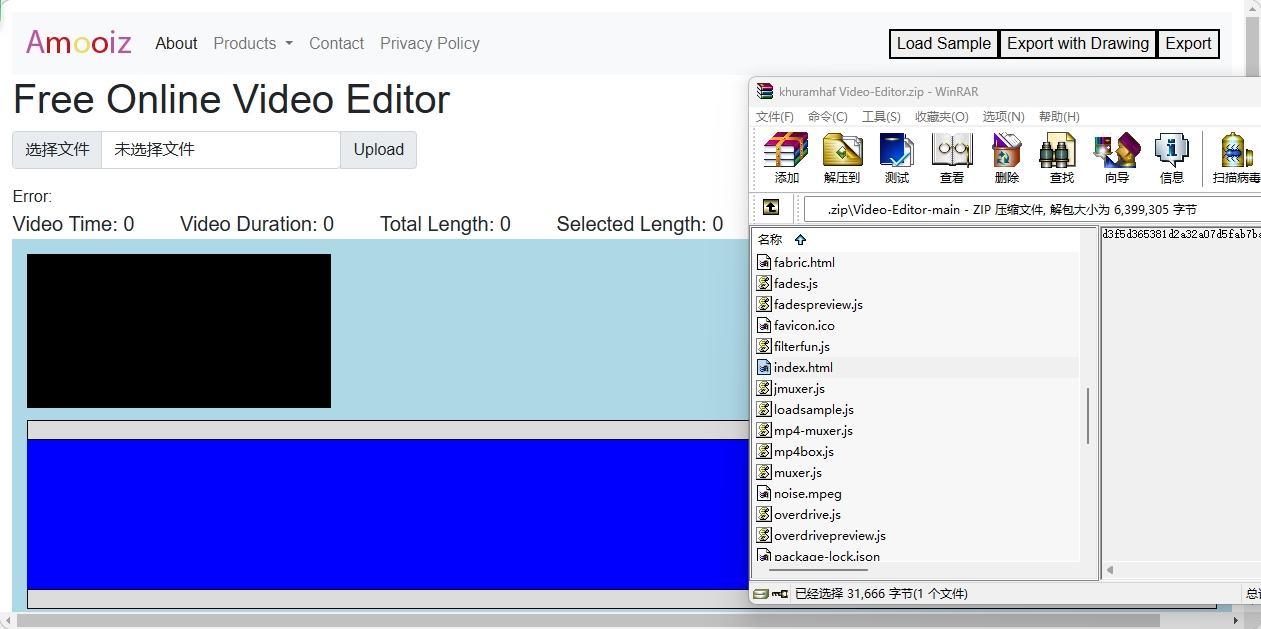This screenshot has height=629, width=1261.
Task: Click the 选择文件 choose file button
Action: click(x=57, y=150)
